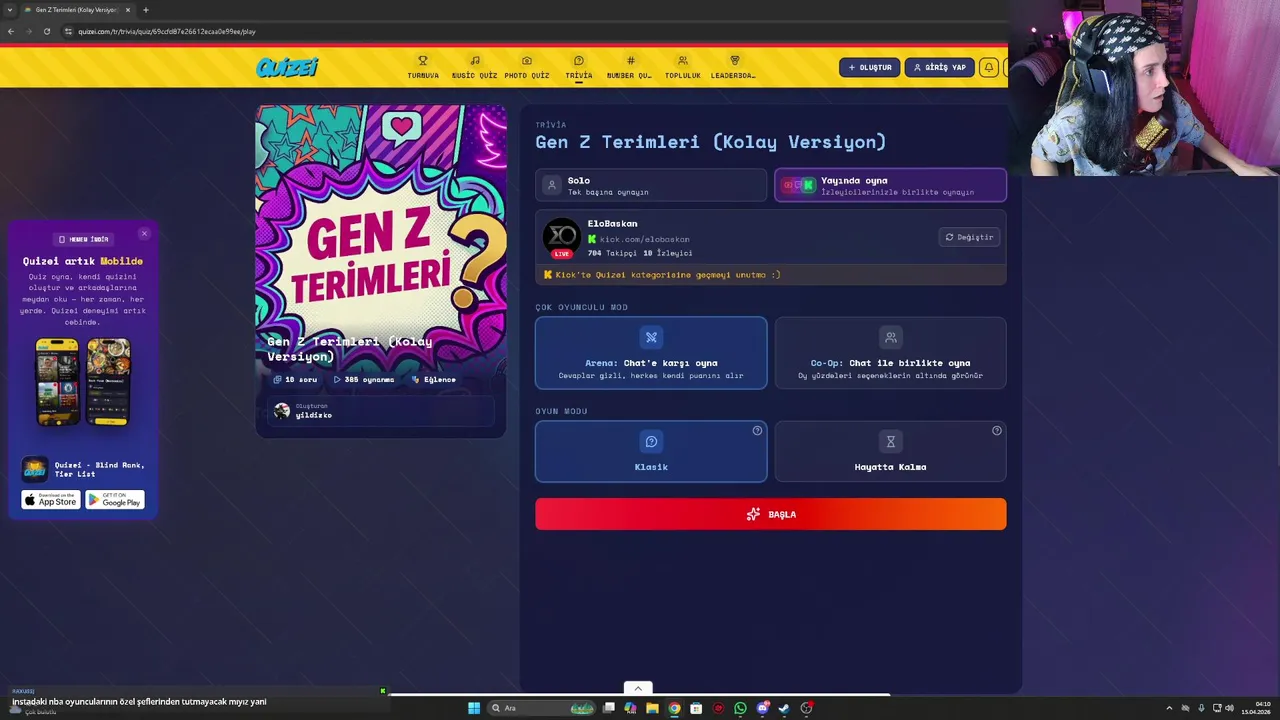The image size is (1280, 720).
Task: Open Steam from taskbar
Action: point(784,708)
